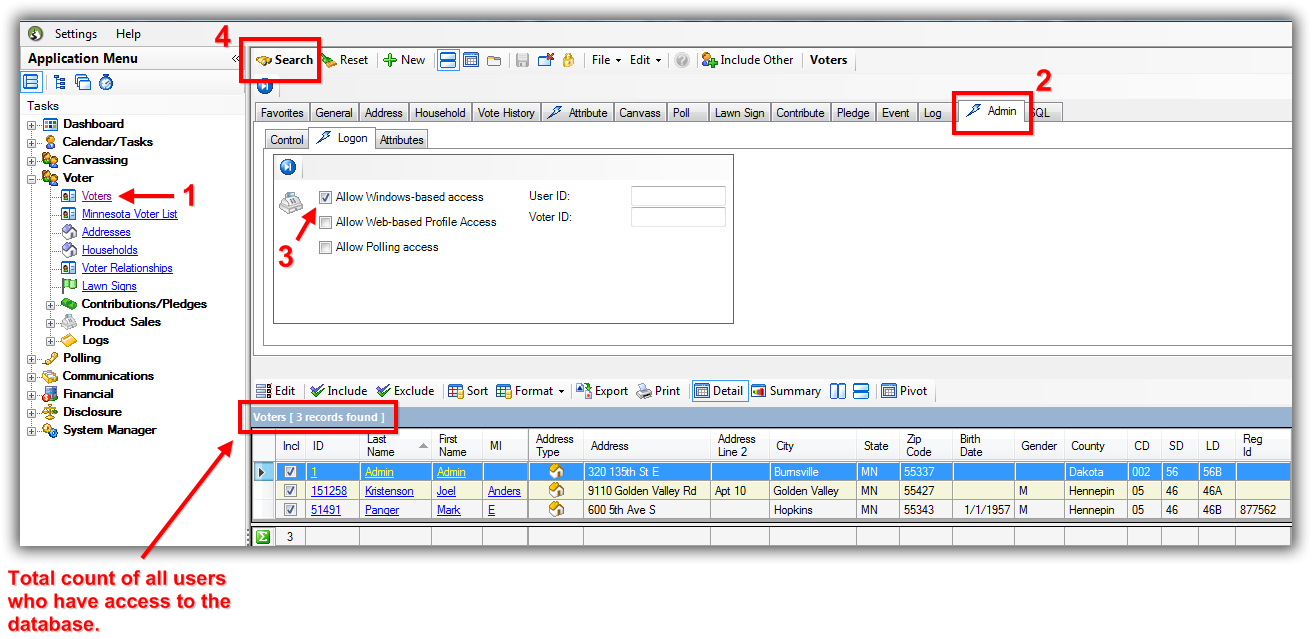
Task: Click the User ID input field
Action: pyautogui.click(x=678, y=197)
